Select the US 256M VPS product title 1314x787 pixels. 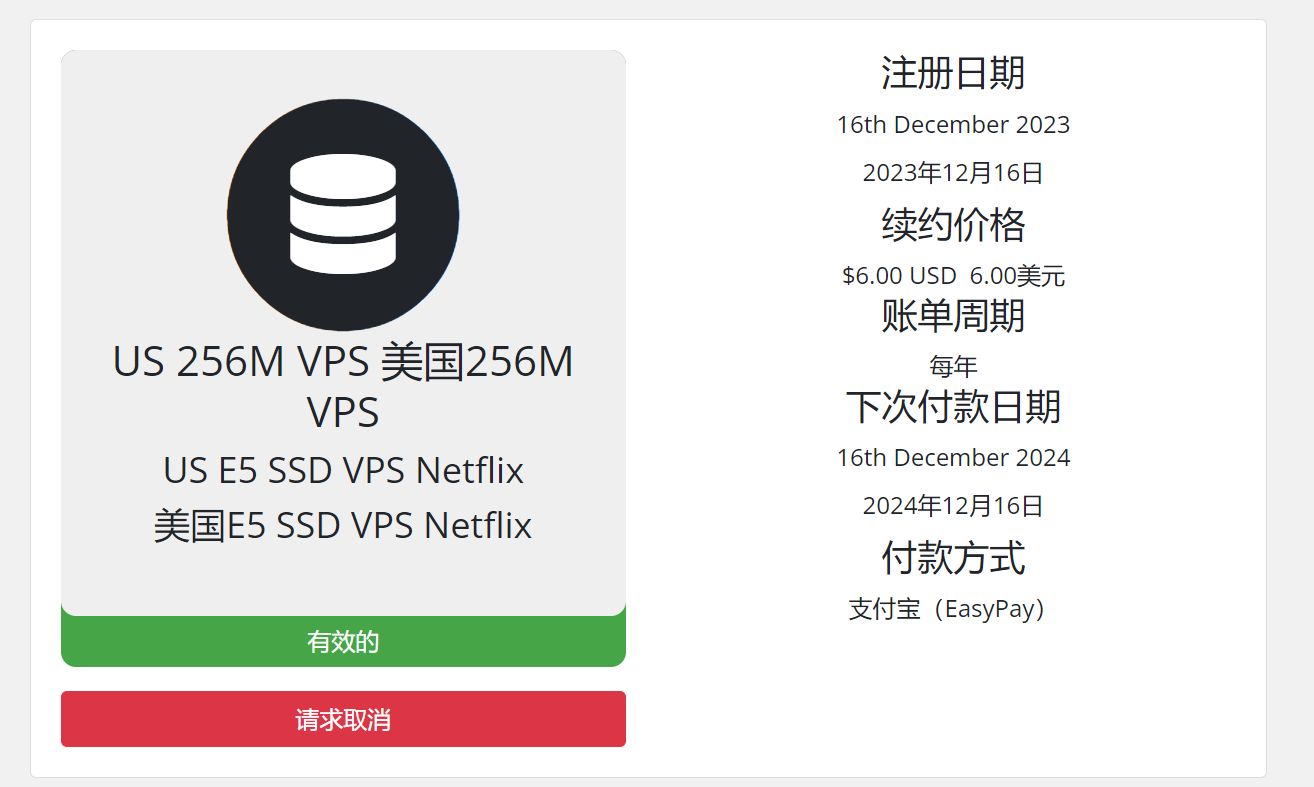[x=343, y=387]
